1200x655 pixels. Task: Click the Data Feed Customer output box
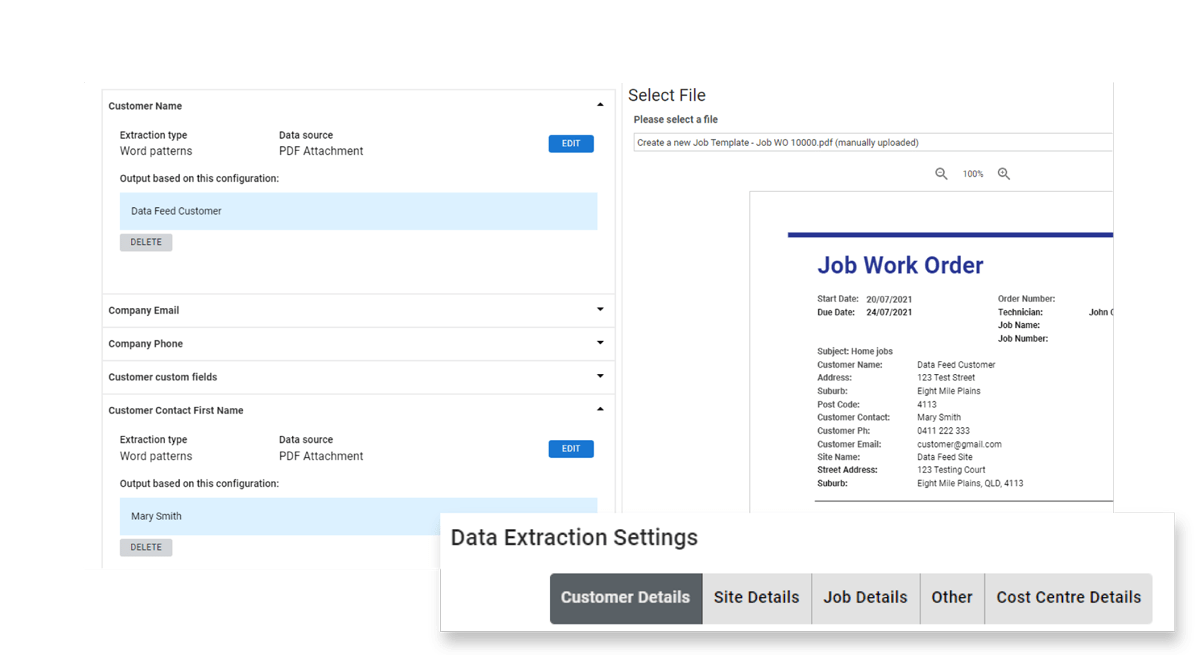pyautogui.click(x=358, y=212)
